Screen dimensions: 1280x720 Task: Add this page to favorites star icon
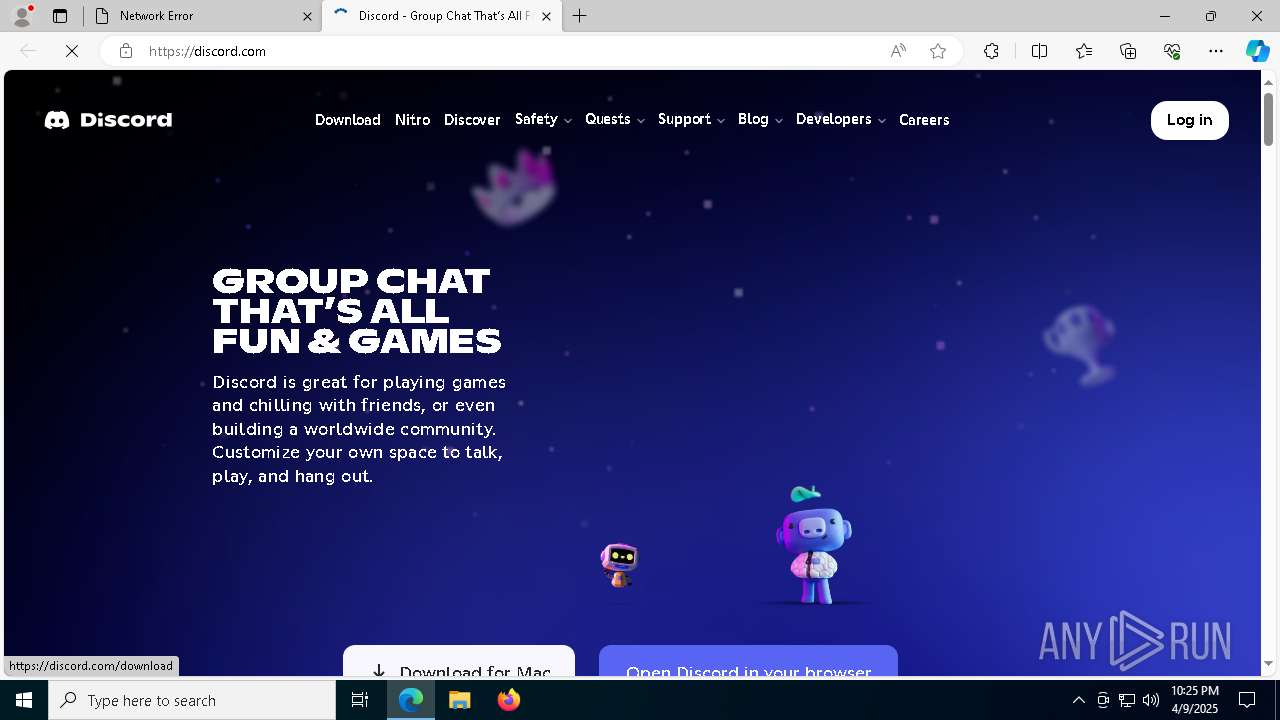tap(938, 51)
